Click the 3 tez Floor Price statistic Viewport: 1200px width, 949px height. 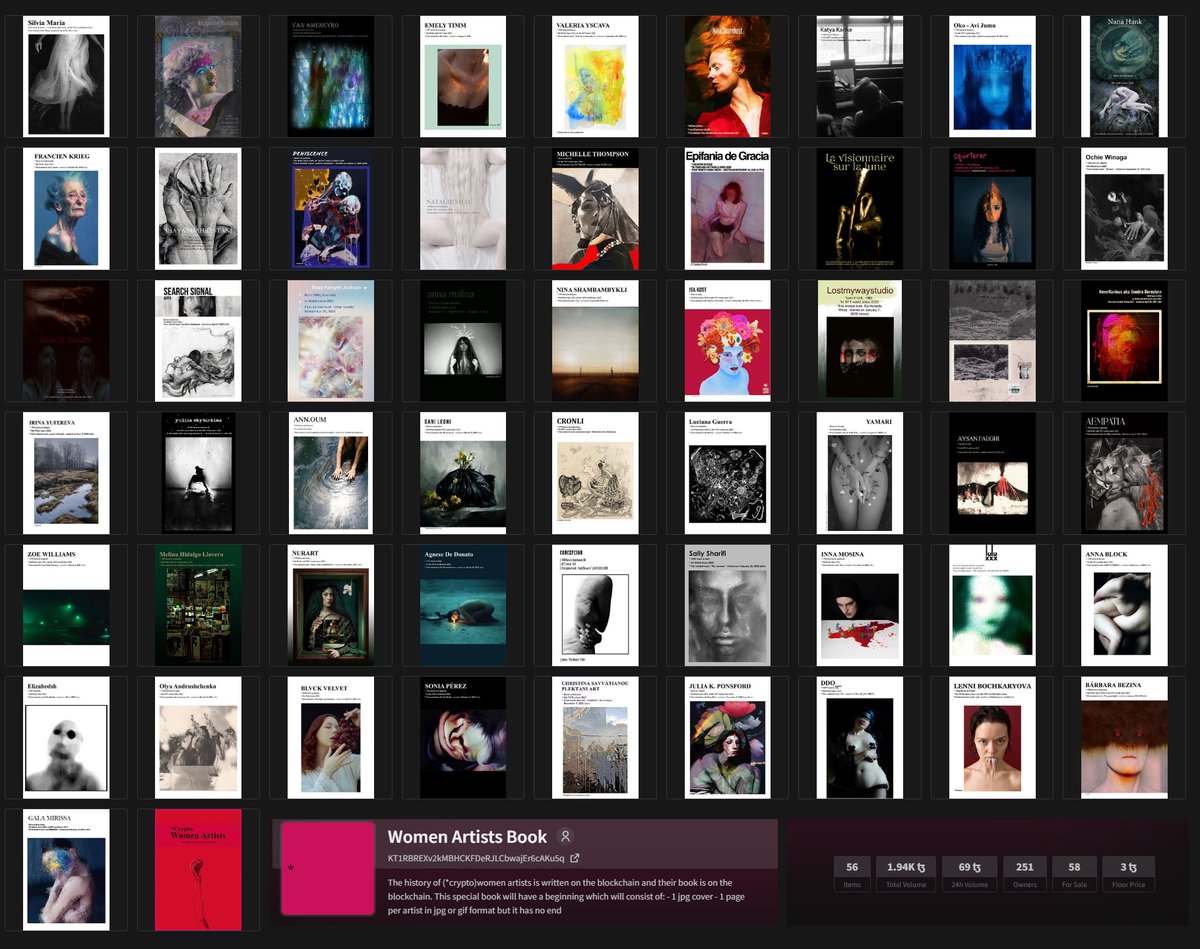click(x=1128, y=873)
